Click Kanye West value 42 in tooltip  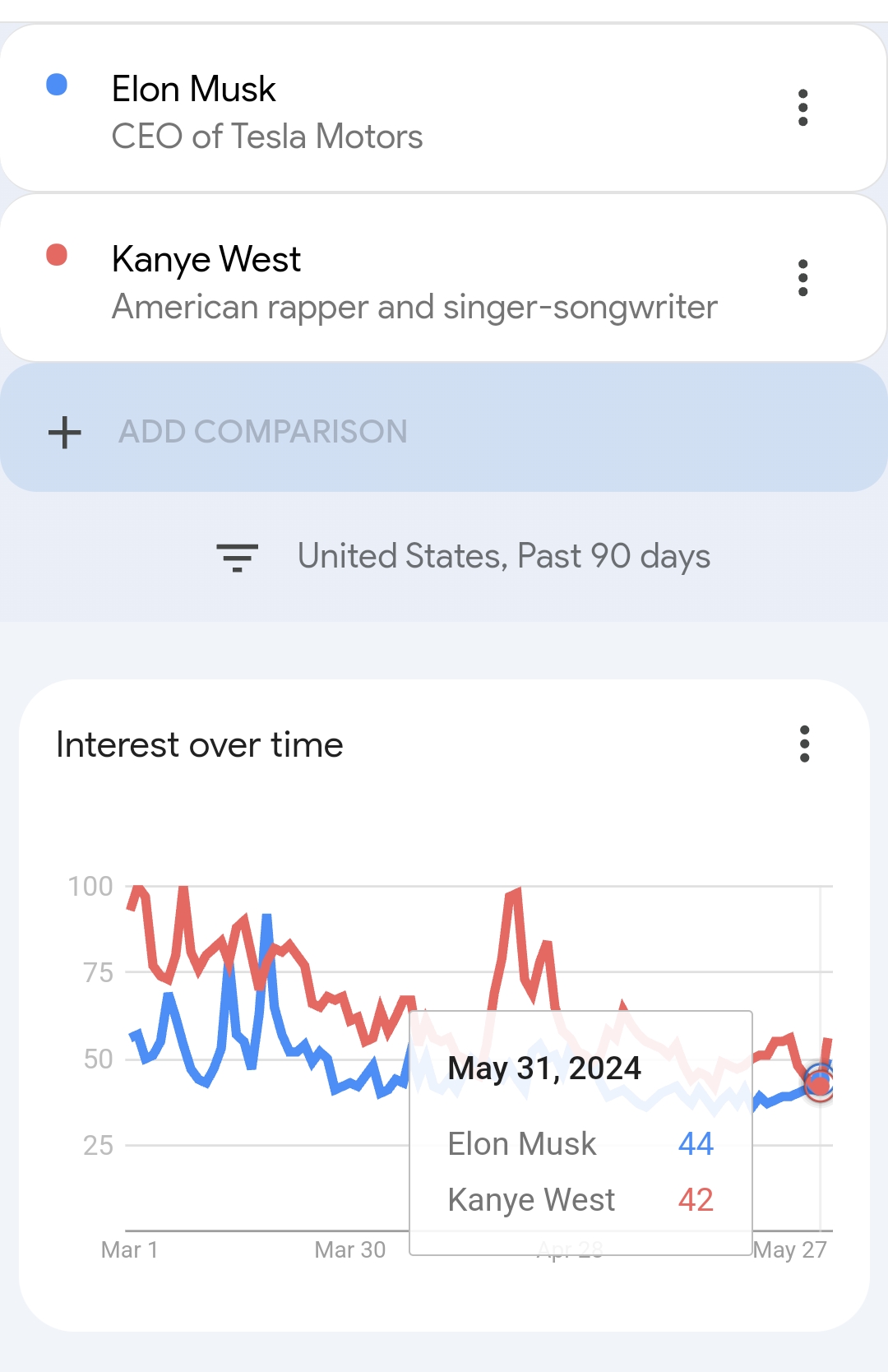(x=696, y=1200)
